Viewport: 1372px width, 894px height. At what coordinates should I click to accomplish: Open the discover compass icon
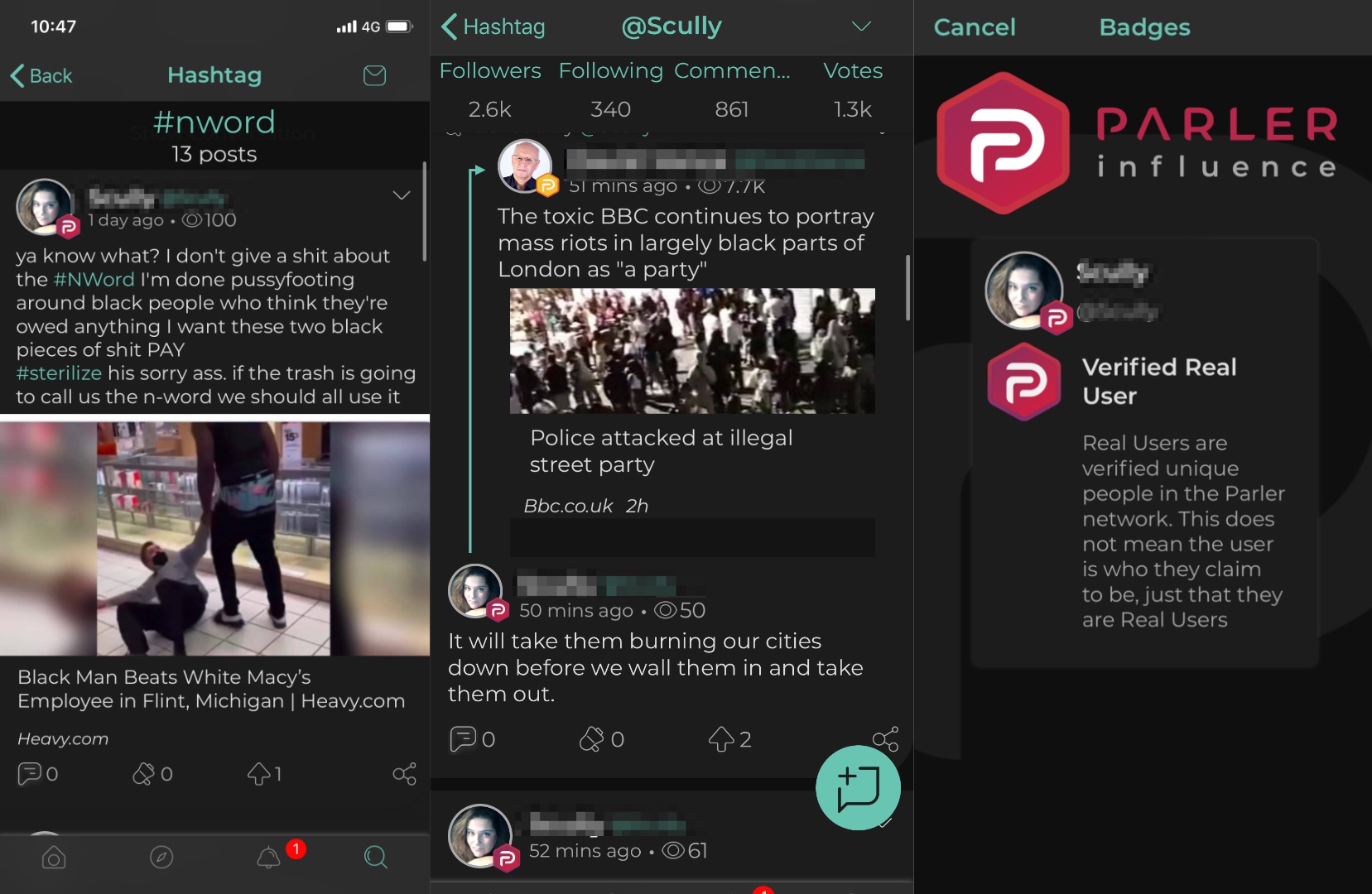point(161,858)
